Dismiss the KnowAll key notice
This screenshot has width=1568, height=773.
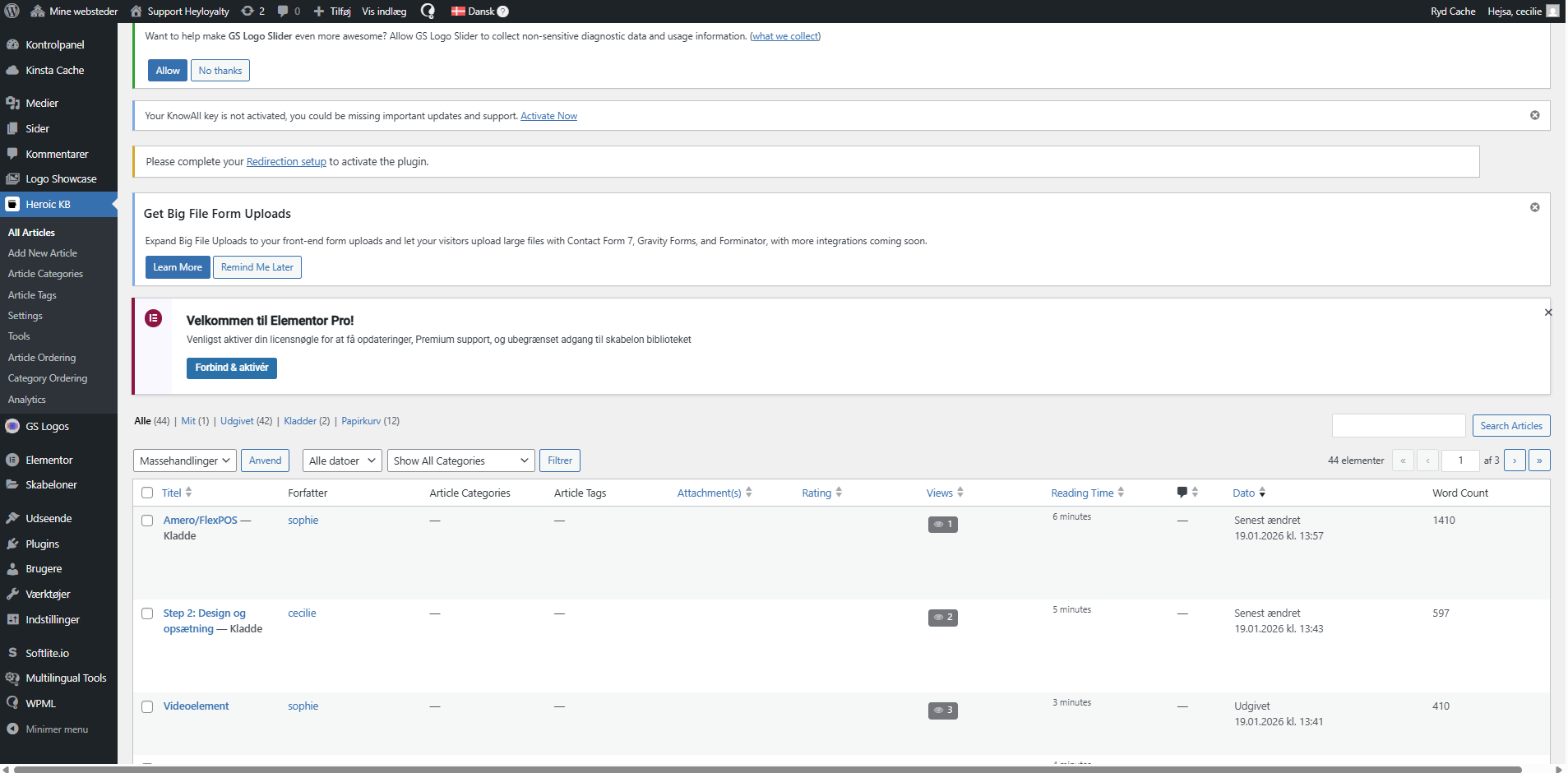click(1534, 115)
